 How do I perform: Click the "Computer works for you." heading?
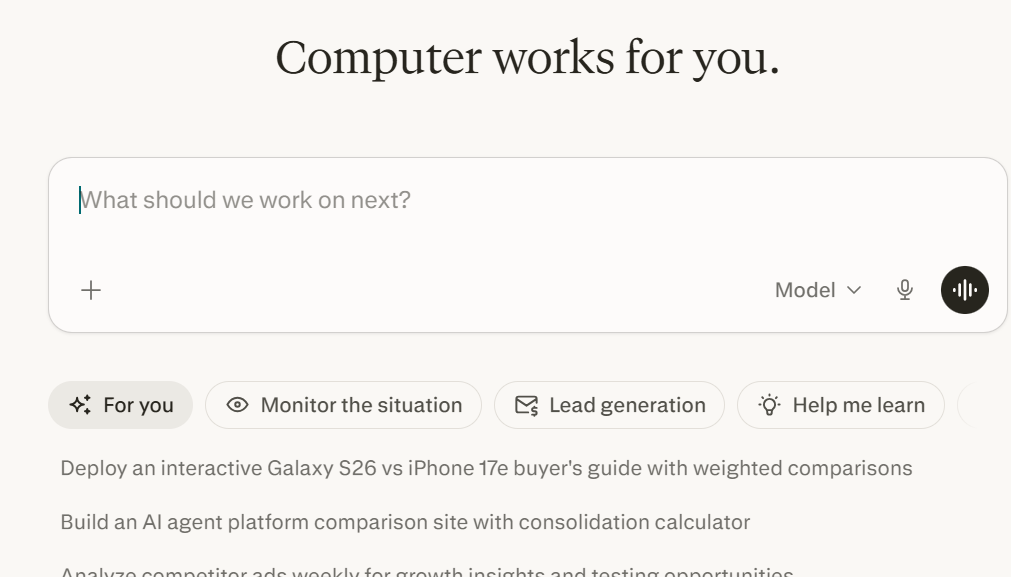(527, 58)
